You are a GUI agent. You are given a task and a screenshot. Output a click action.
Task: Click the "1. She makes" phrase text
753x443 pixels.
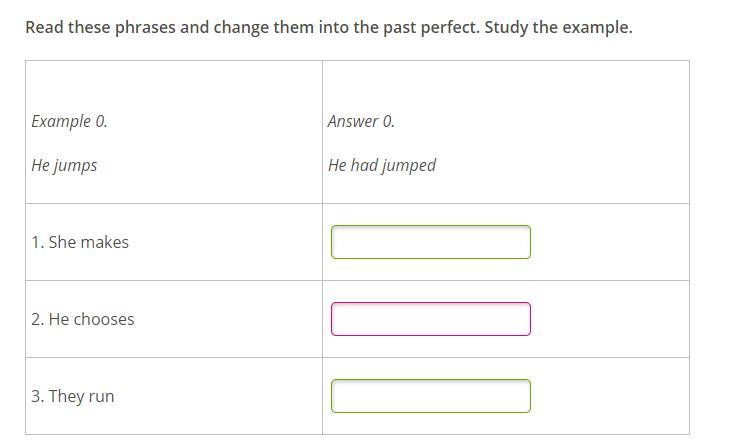[80, 242]
